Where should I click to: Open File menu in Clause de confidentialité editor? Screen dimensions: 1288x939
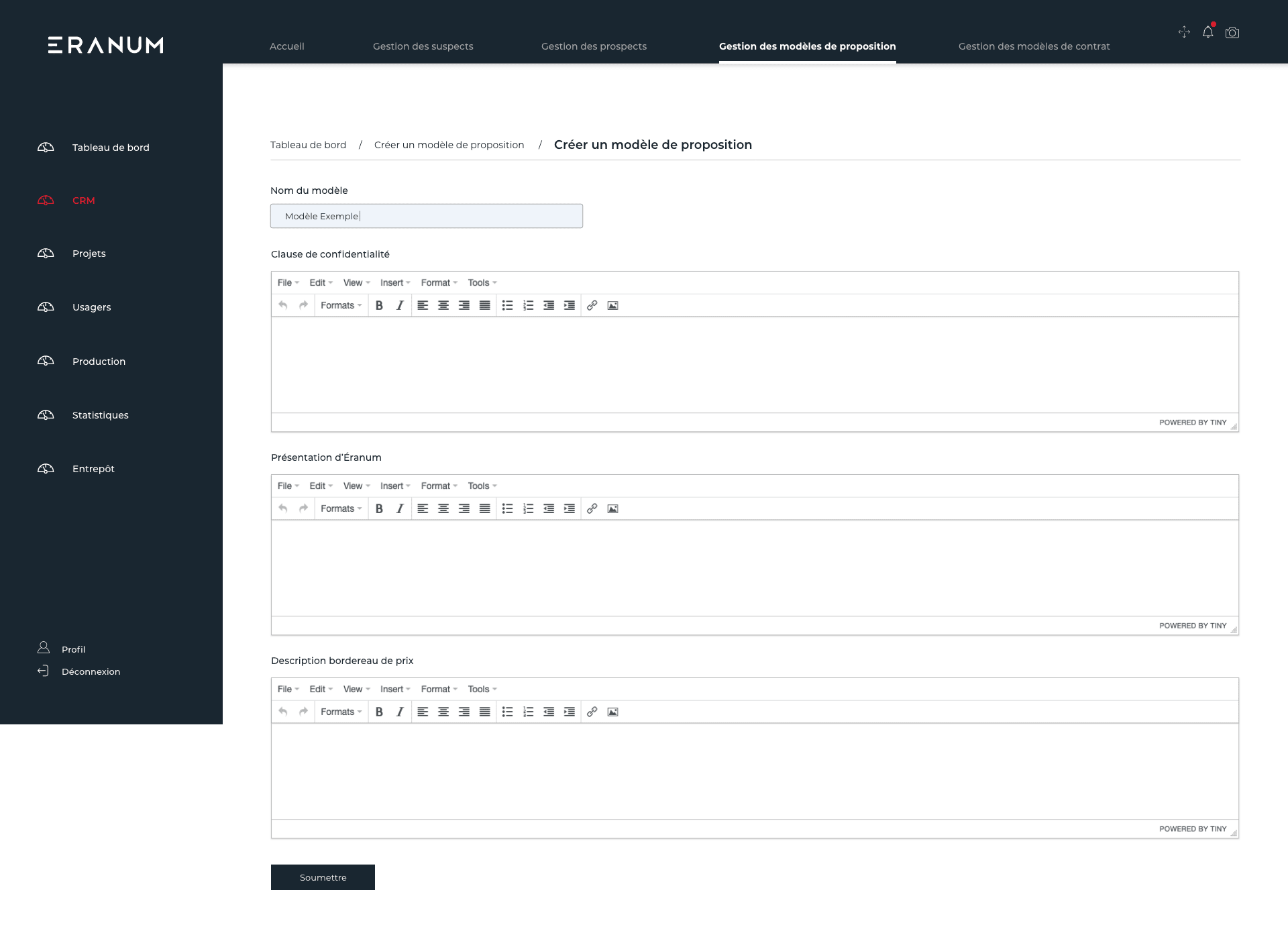(x=288, y=282)
